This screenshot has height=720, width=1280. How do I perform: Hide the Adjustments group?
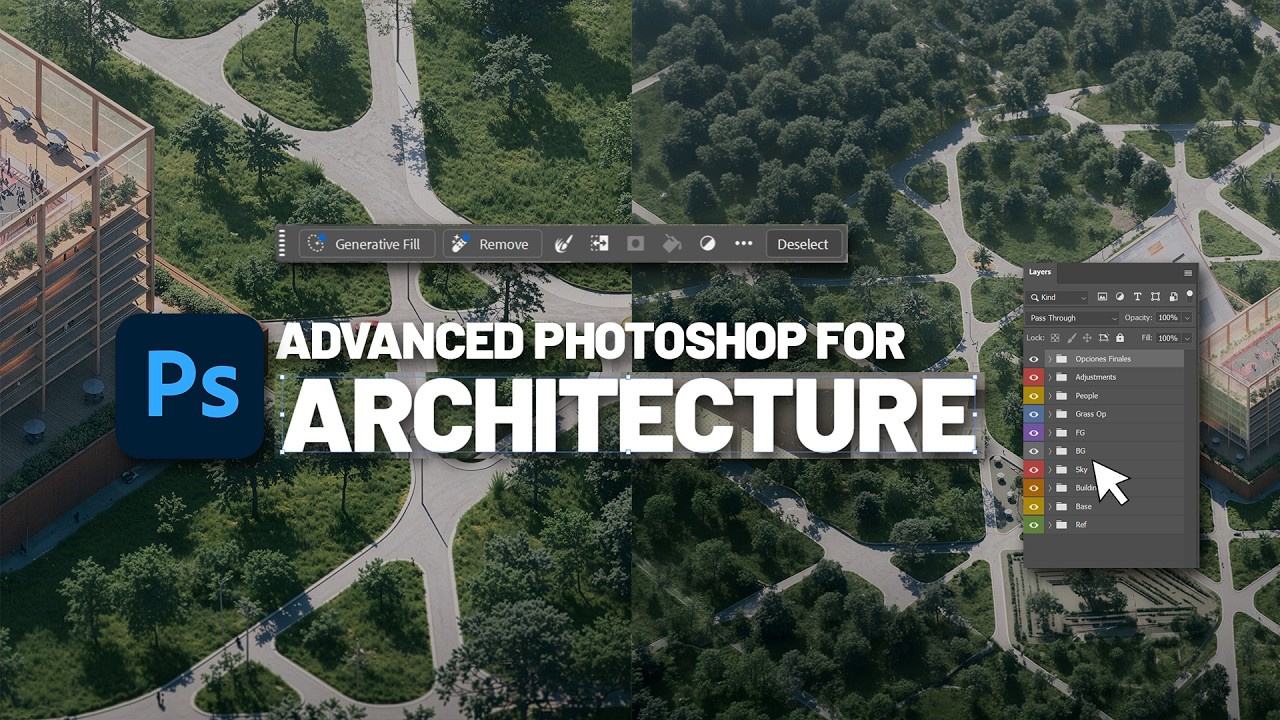coord(1034,377)
